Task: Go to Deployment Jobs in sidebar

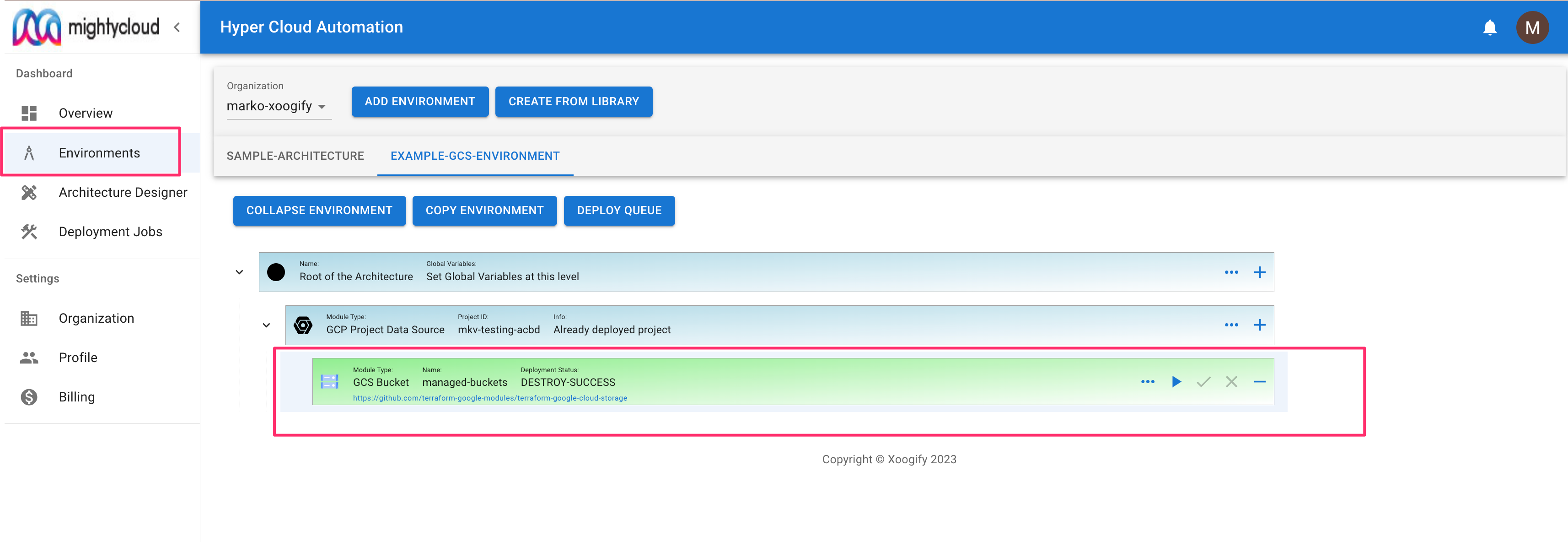Action: pos(110,232)
